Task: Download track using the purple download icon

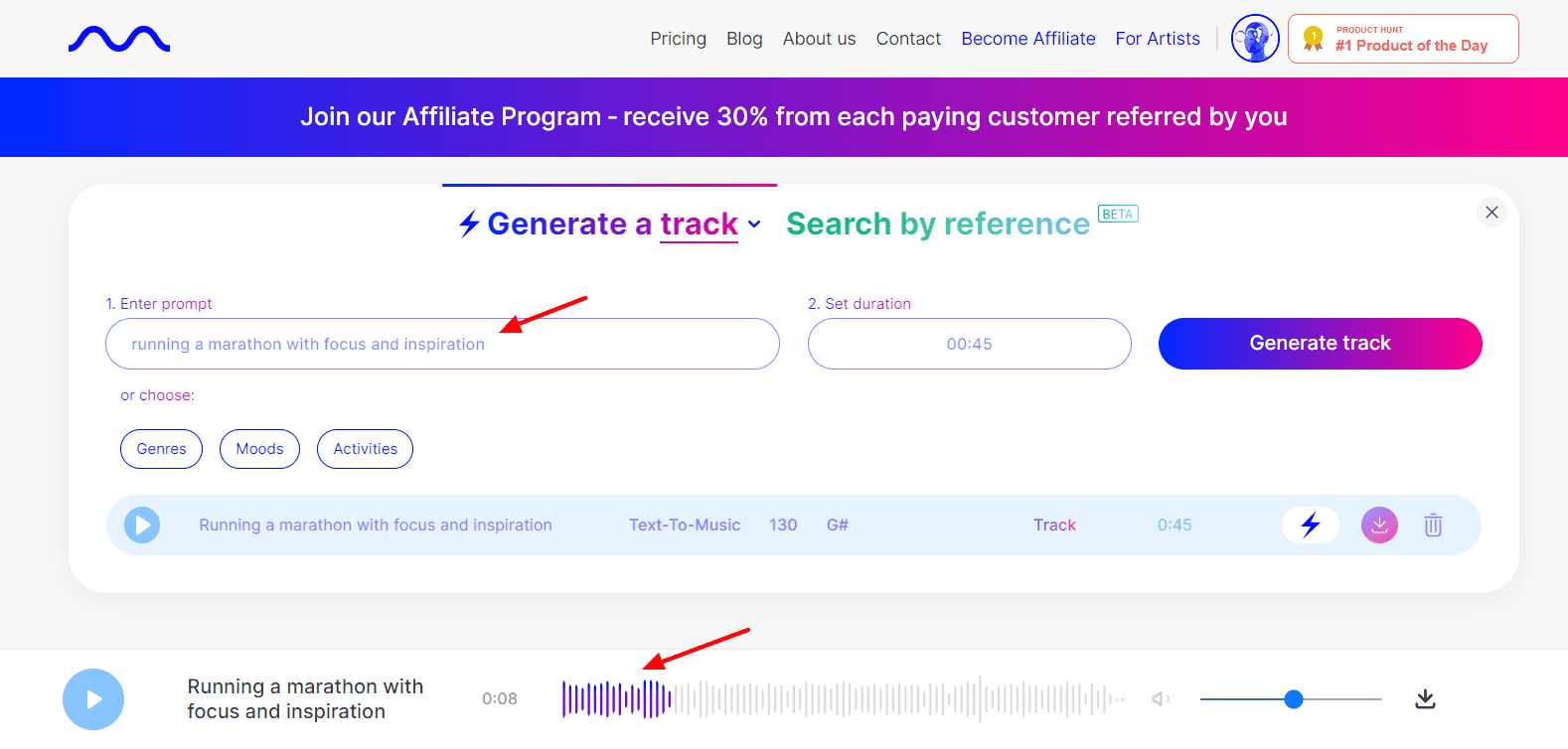Action: pyautogui.click(x=1379, y=524)
